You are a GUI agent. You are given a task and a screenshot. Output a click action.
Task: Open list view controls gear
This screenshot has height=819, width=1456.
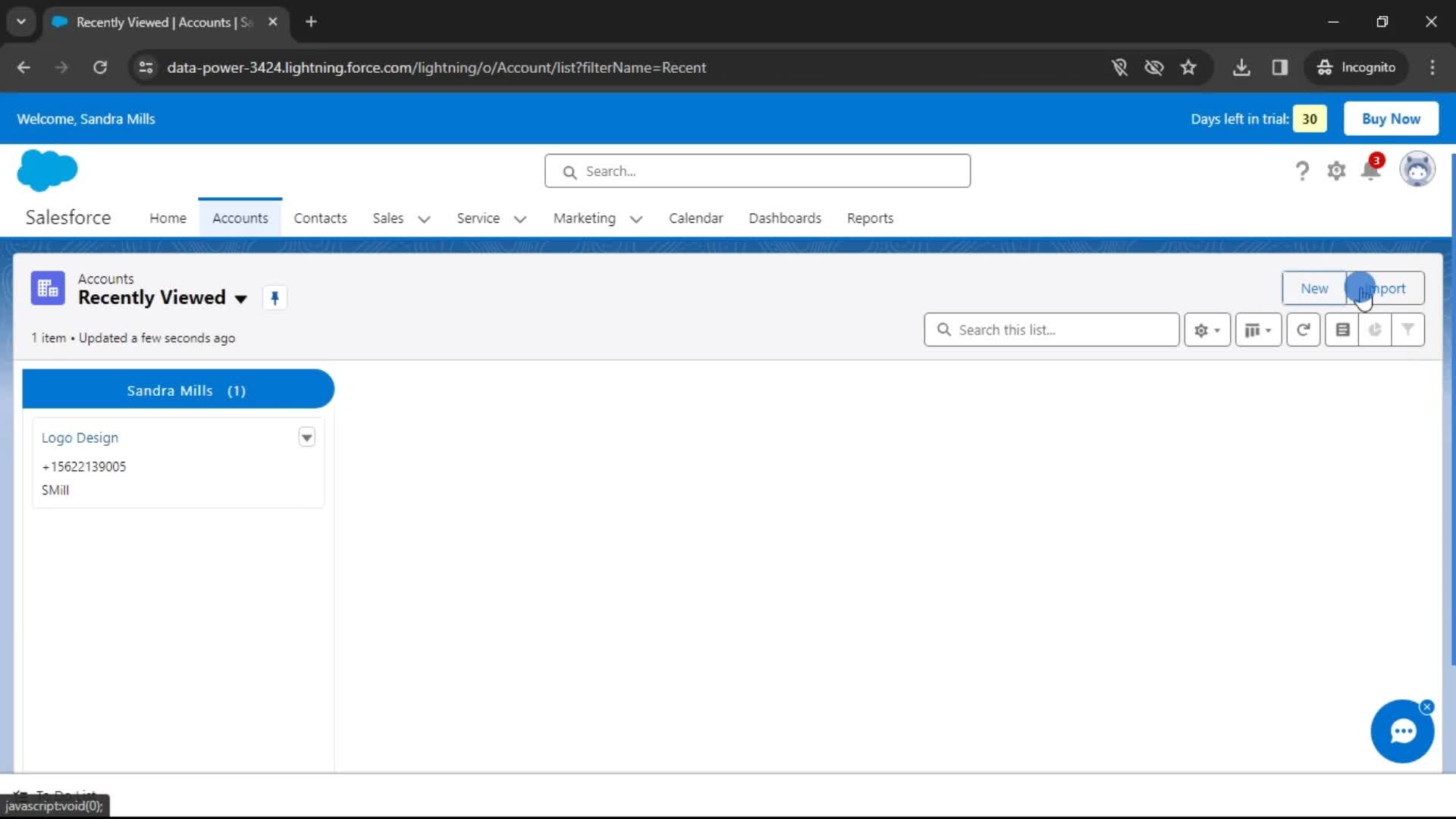(1207, 330)
